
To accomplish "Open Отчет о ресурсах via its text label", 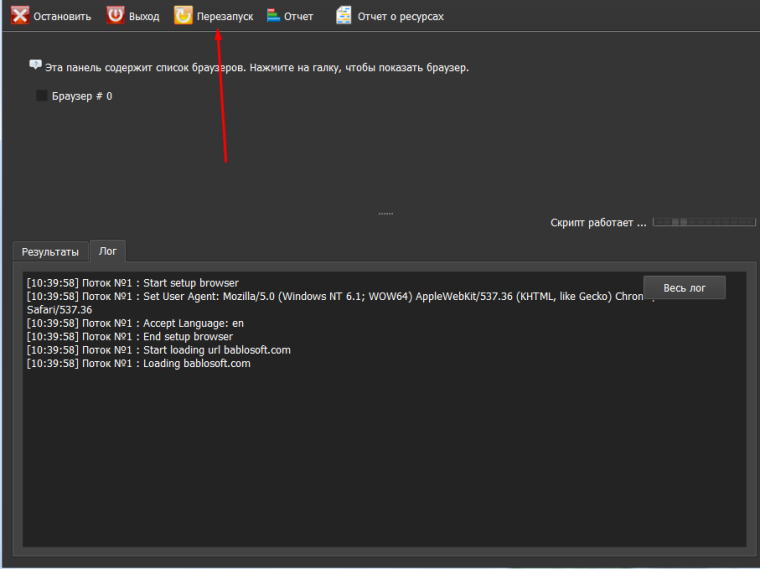I will (x=400, y=17).
